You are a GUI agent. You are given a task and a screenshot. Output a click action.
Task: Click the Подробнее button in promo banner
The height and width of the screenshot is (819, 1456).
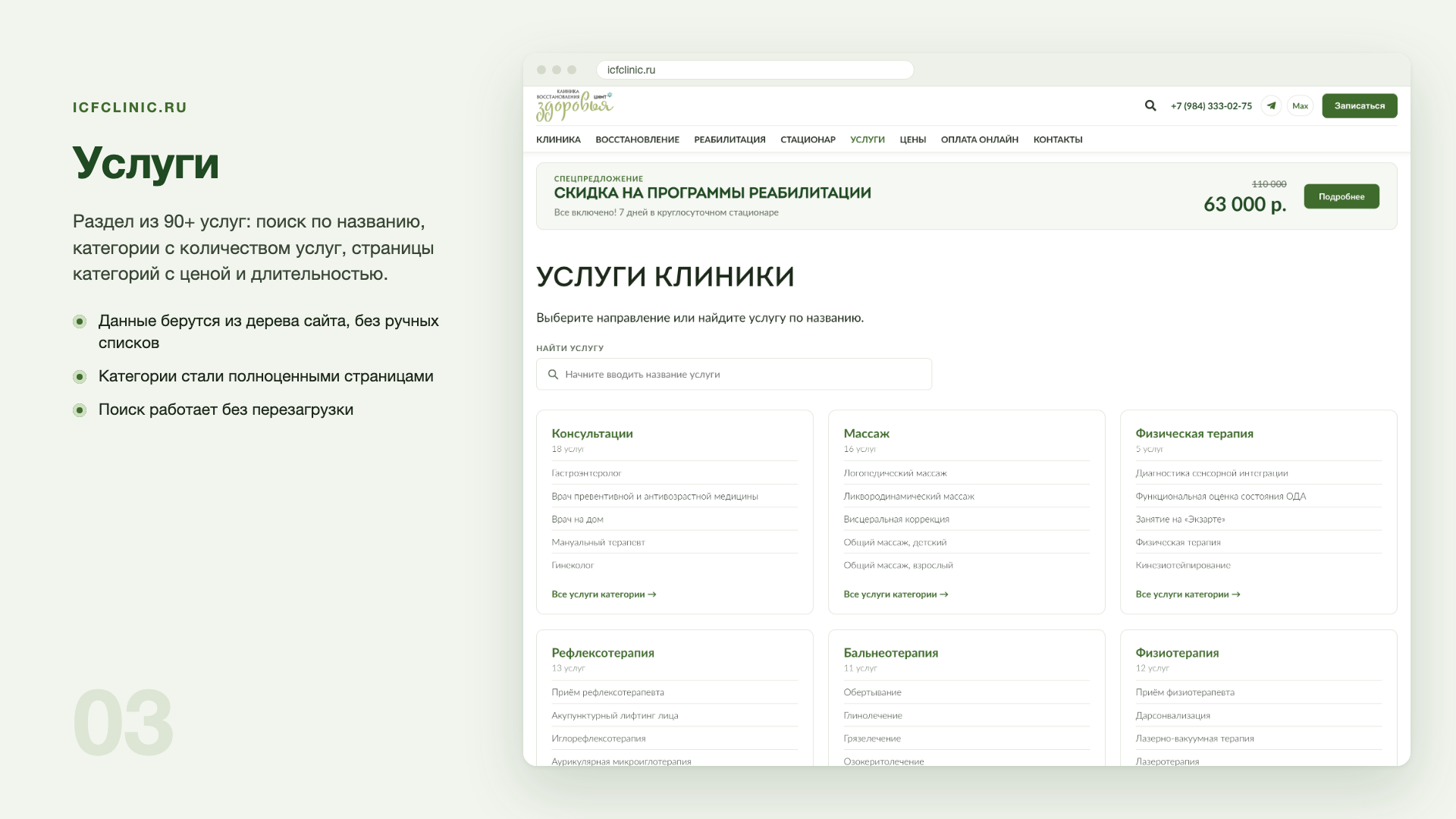[1341, 196]
